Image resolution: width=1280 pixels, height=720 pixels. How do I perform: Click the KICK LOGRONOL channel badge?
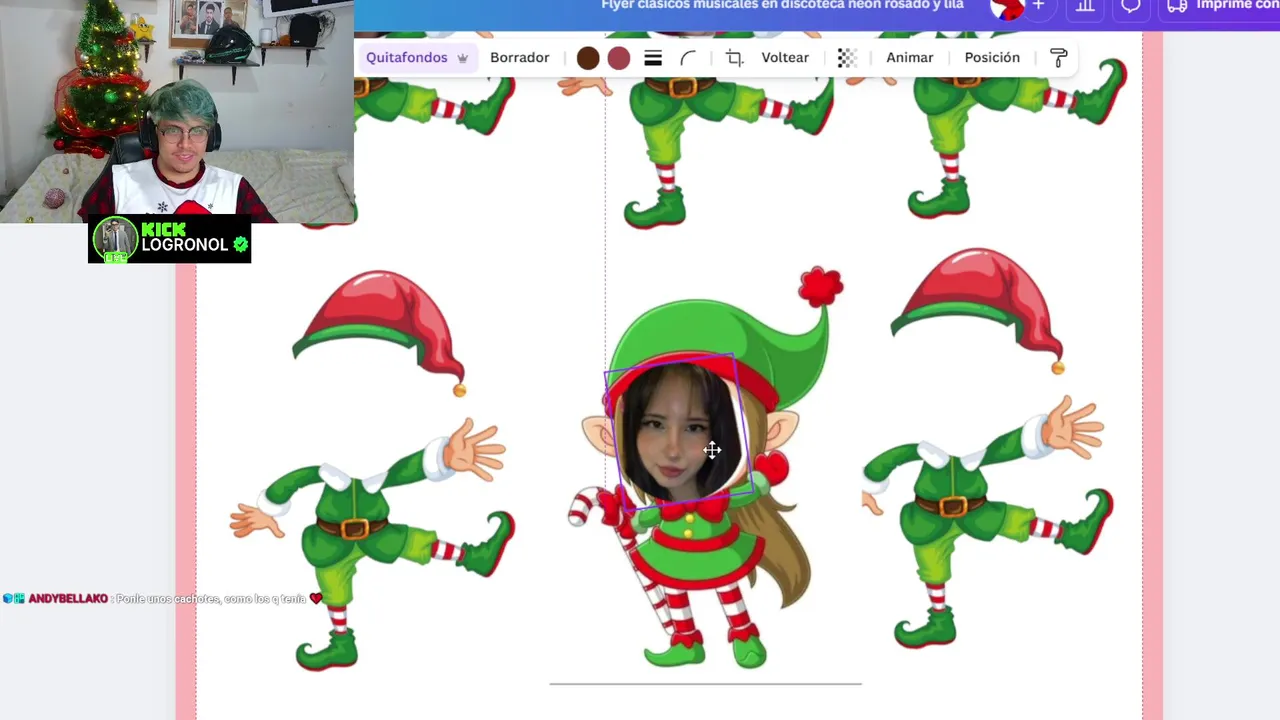point(169,239)
